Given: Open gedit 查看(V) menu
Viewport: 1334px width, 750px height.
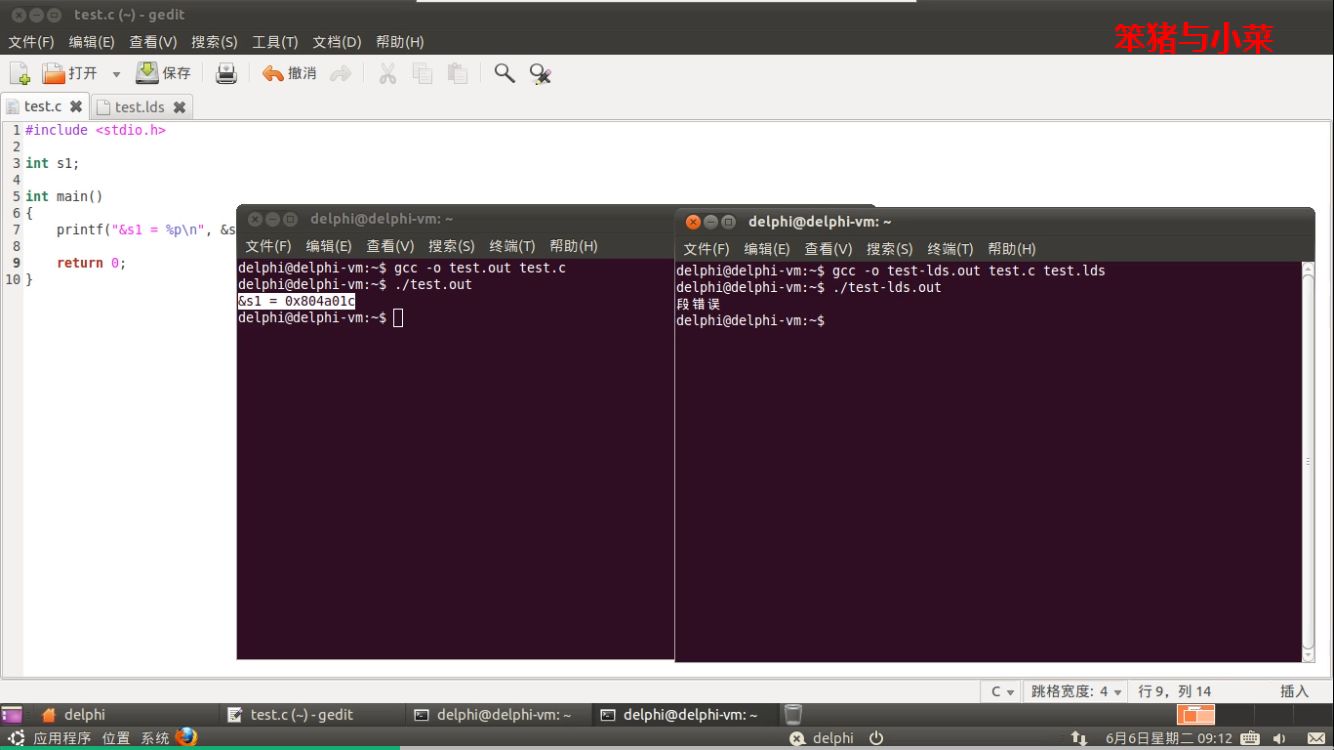Looking at the screenshot, I should pyautogui.click(x=153, y=42).
